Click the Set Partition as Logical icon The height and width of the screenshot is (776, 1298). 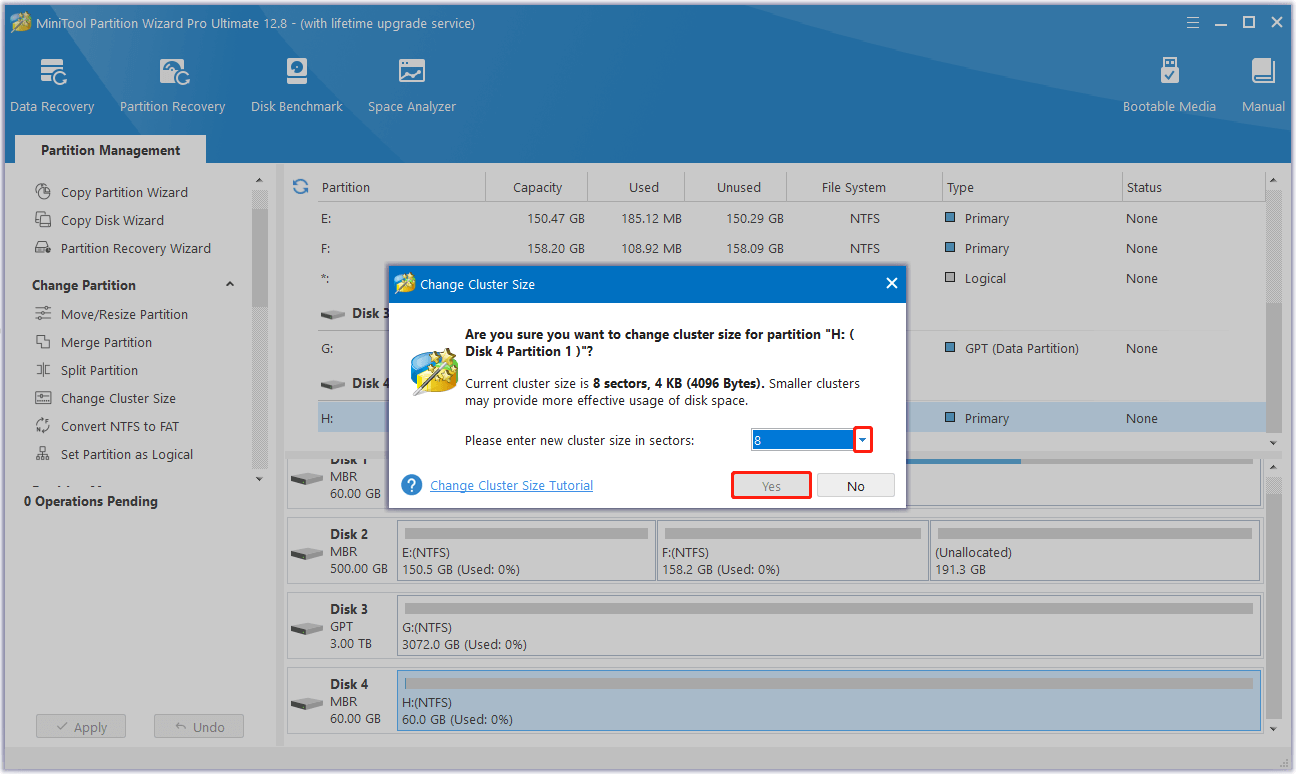(43, 454)
